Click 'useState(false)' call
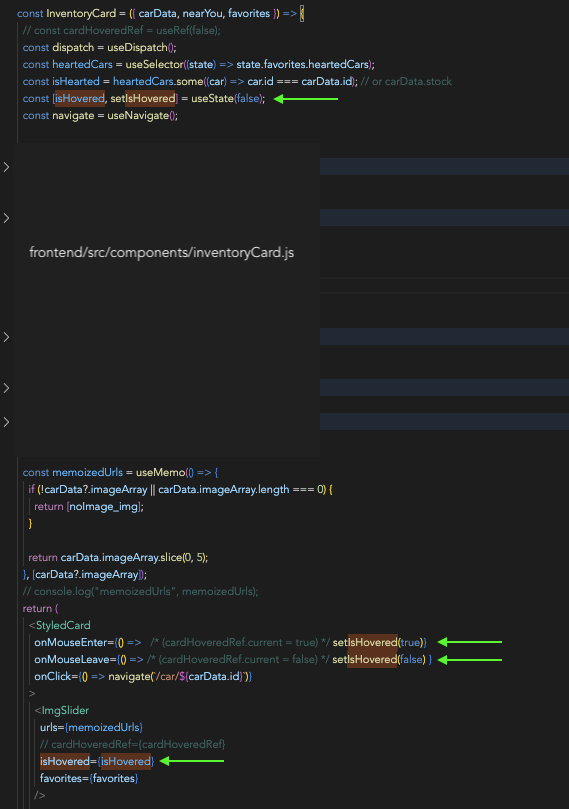 tap(227, 99)
